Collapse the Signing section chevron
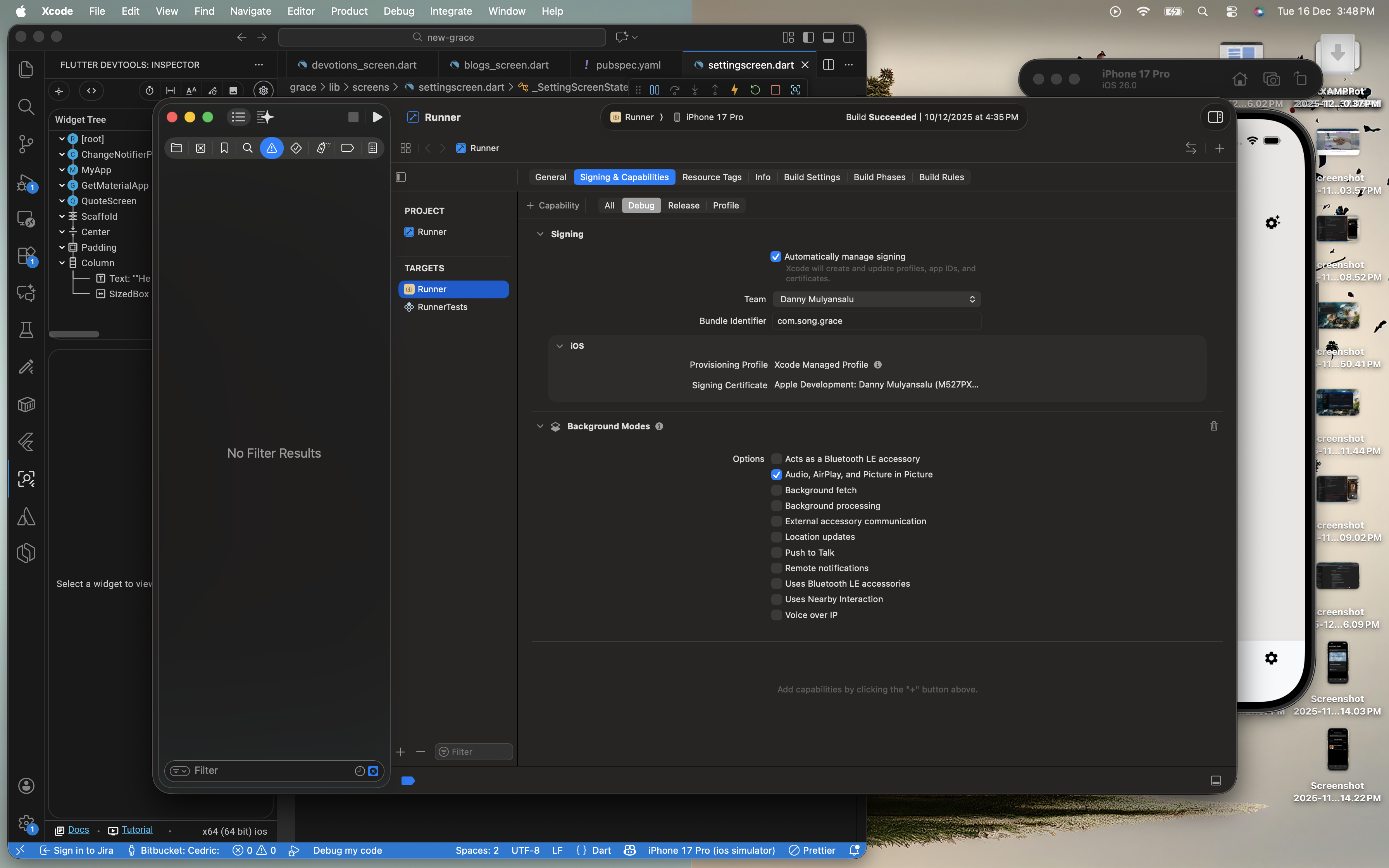Screen dimensions: 1389x868 (x=539, y=234)
